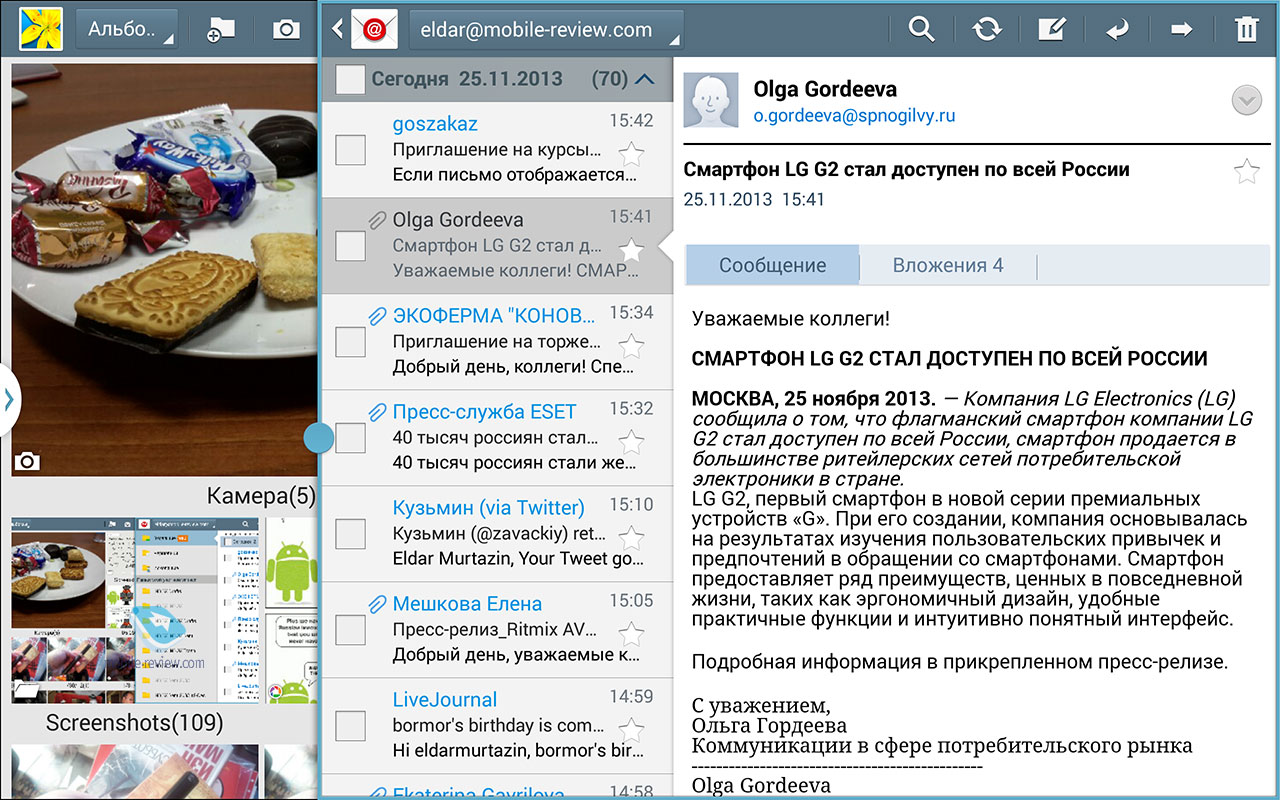Open the ЭКОФЕРМА "КОНОВ... email
This screenshot has height=800, width=1280.
tap(497, 342)
